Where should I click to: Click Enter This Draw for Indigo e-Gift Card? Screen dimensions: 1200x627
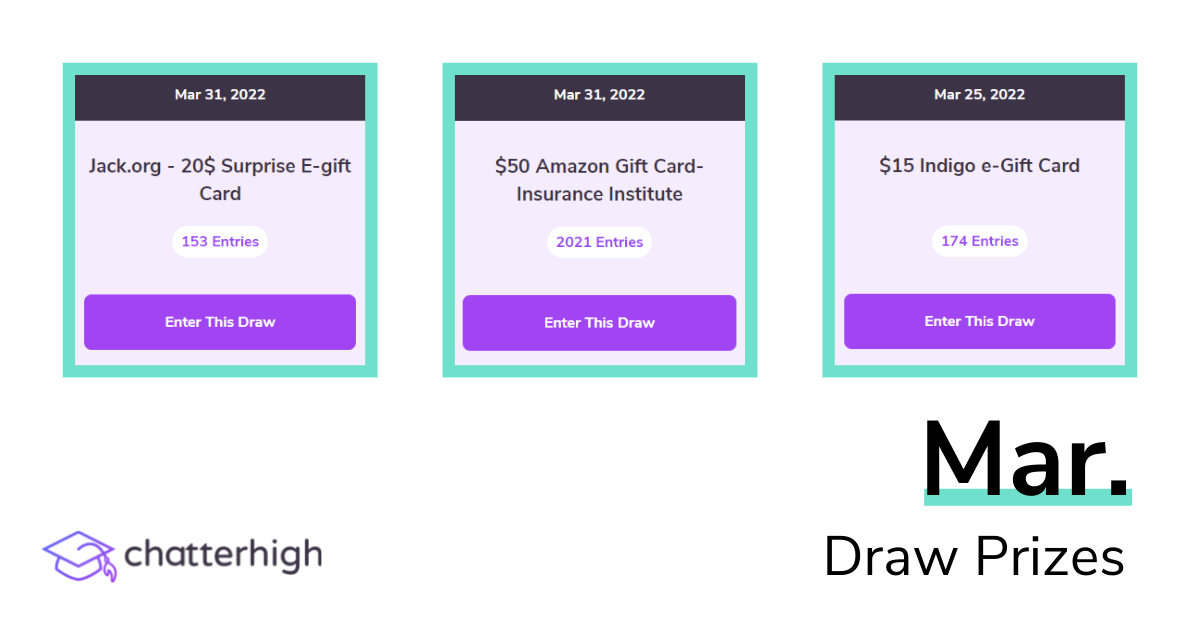click(979, 321)
